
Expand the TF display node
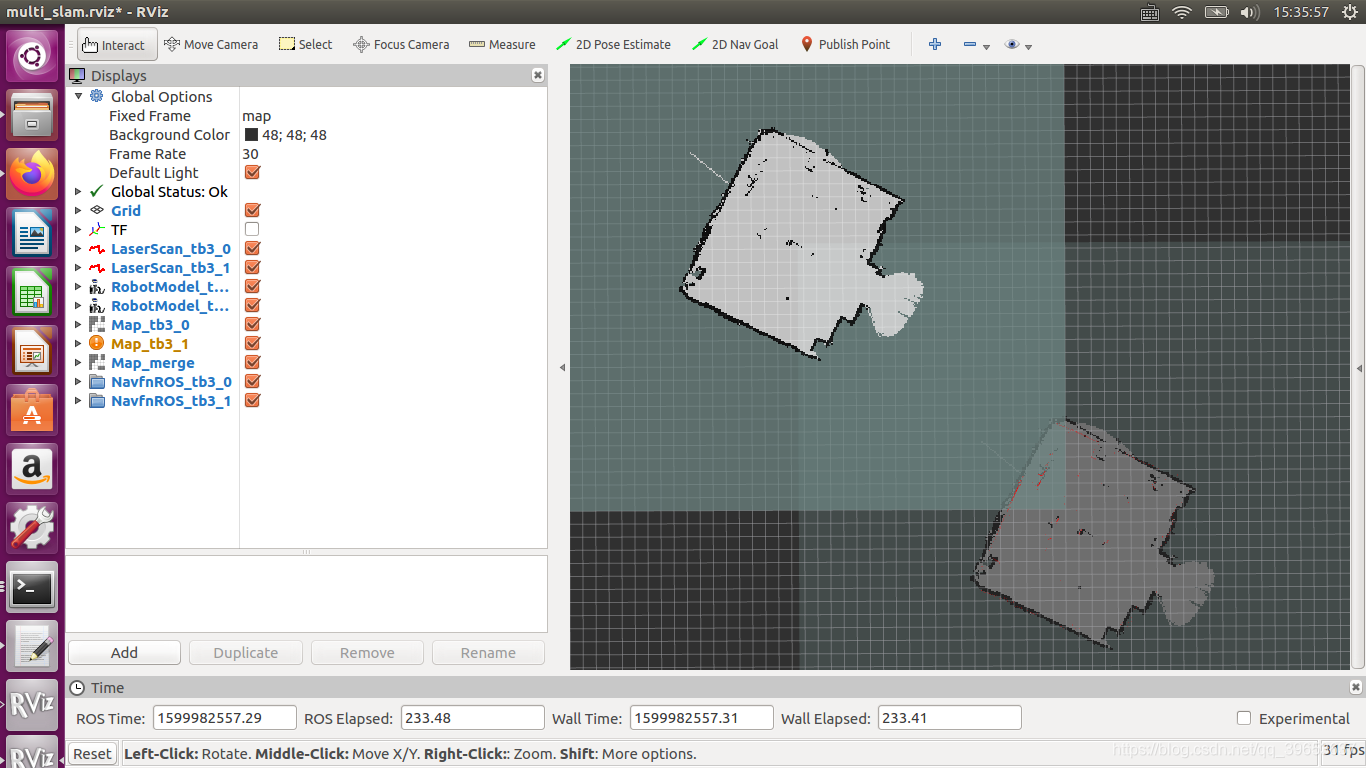[79, 229]
